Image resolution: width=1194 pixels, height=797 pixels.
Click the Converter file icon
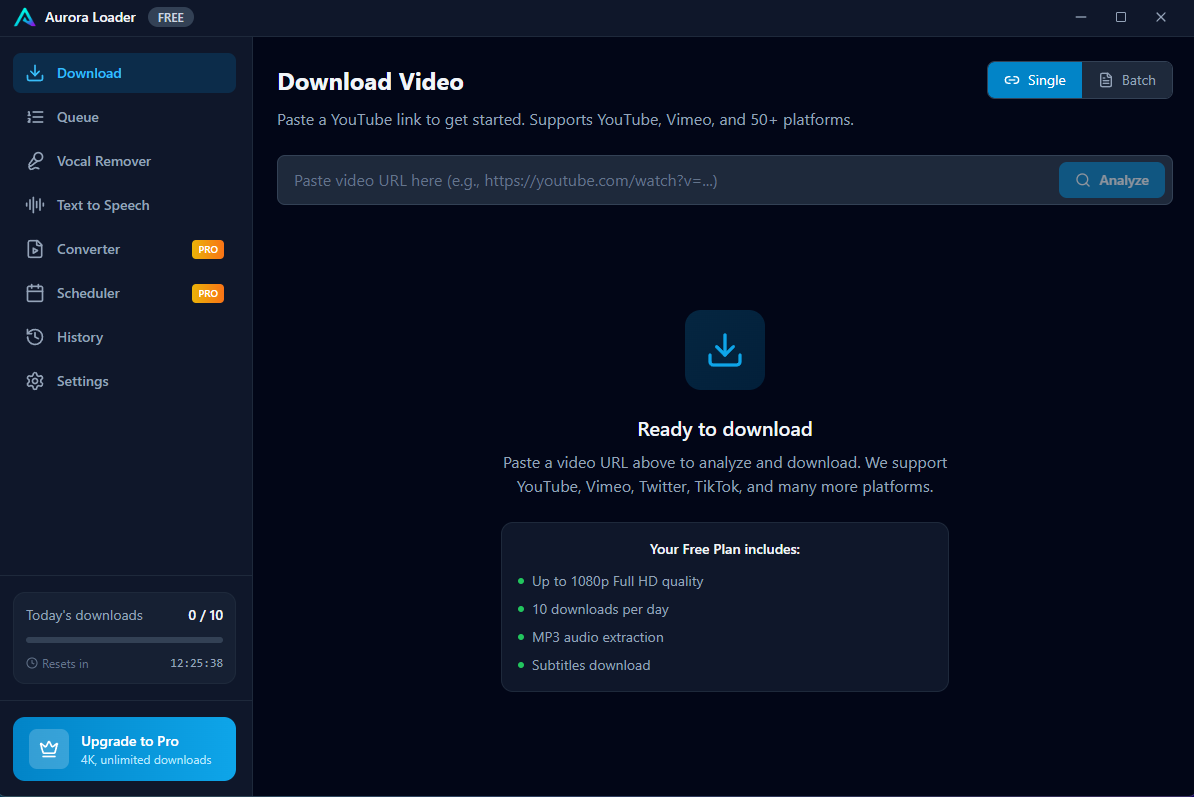click(x=35, y=249)
